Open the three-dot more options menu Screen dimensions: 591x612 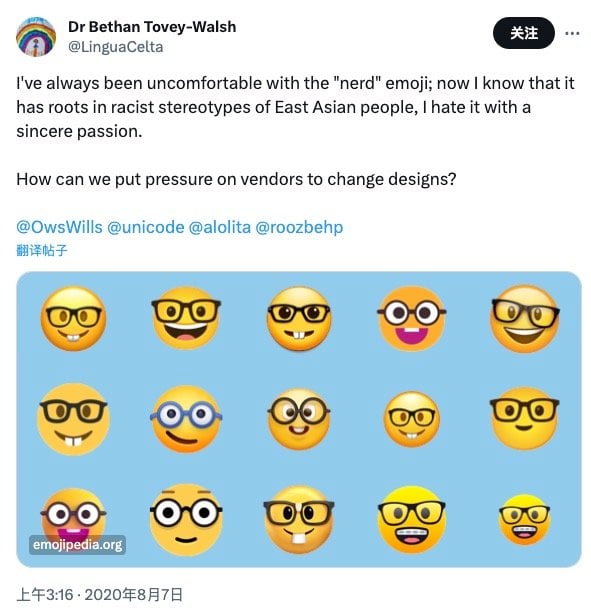[x=572, y=33]
